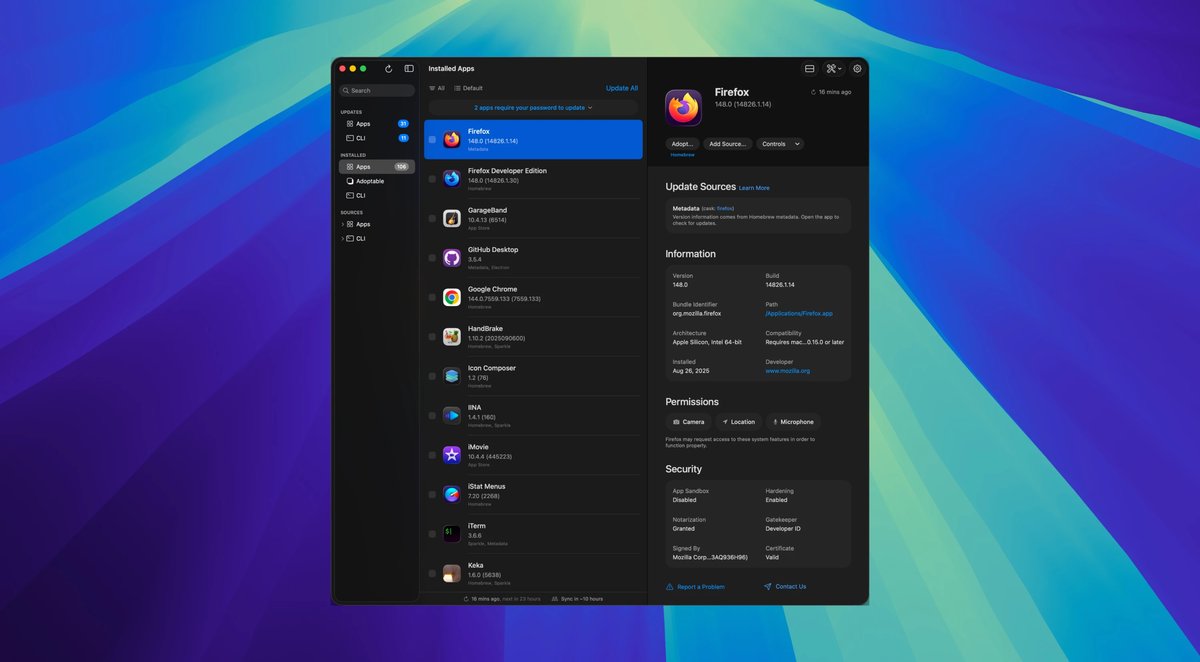The image size is (1200, 662).
Task: Open the Controls dropdown
Action: 779,144
